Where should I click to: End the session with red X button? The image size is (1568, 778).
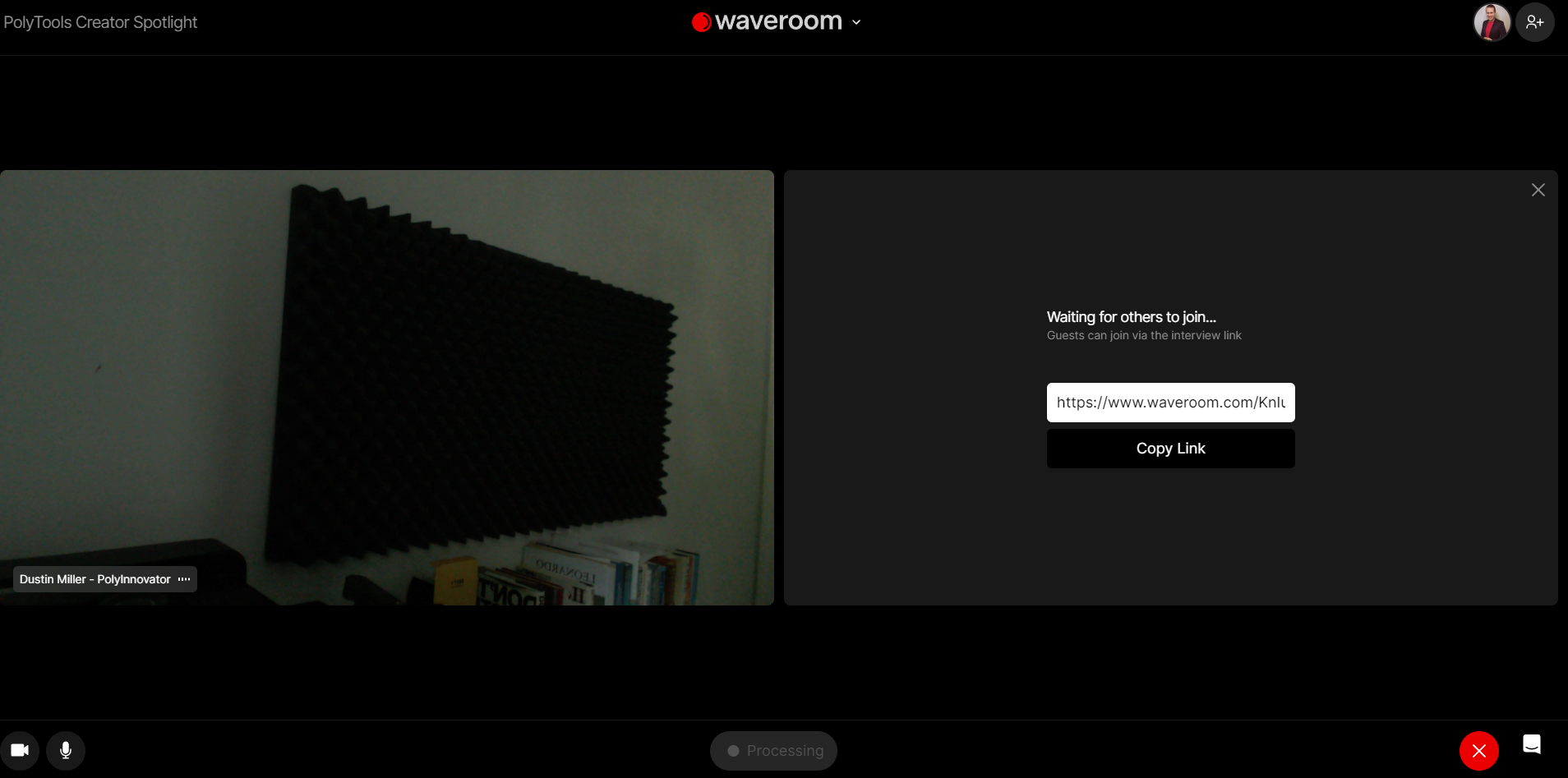(1478, 750)
